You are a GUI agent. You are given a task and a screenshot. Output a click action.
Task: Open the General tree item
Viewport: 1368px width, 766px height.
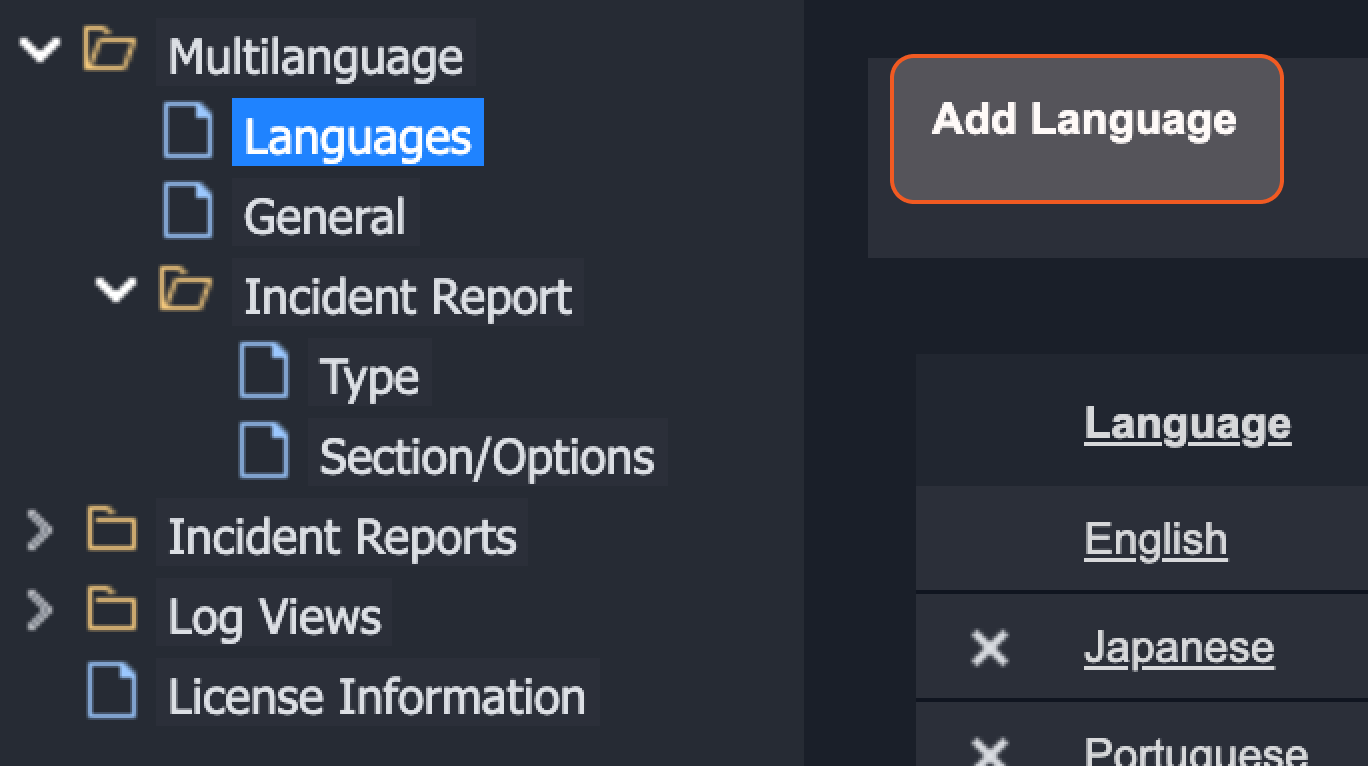click(324, 217)
